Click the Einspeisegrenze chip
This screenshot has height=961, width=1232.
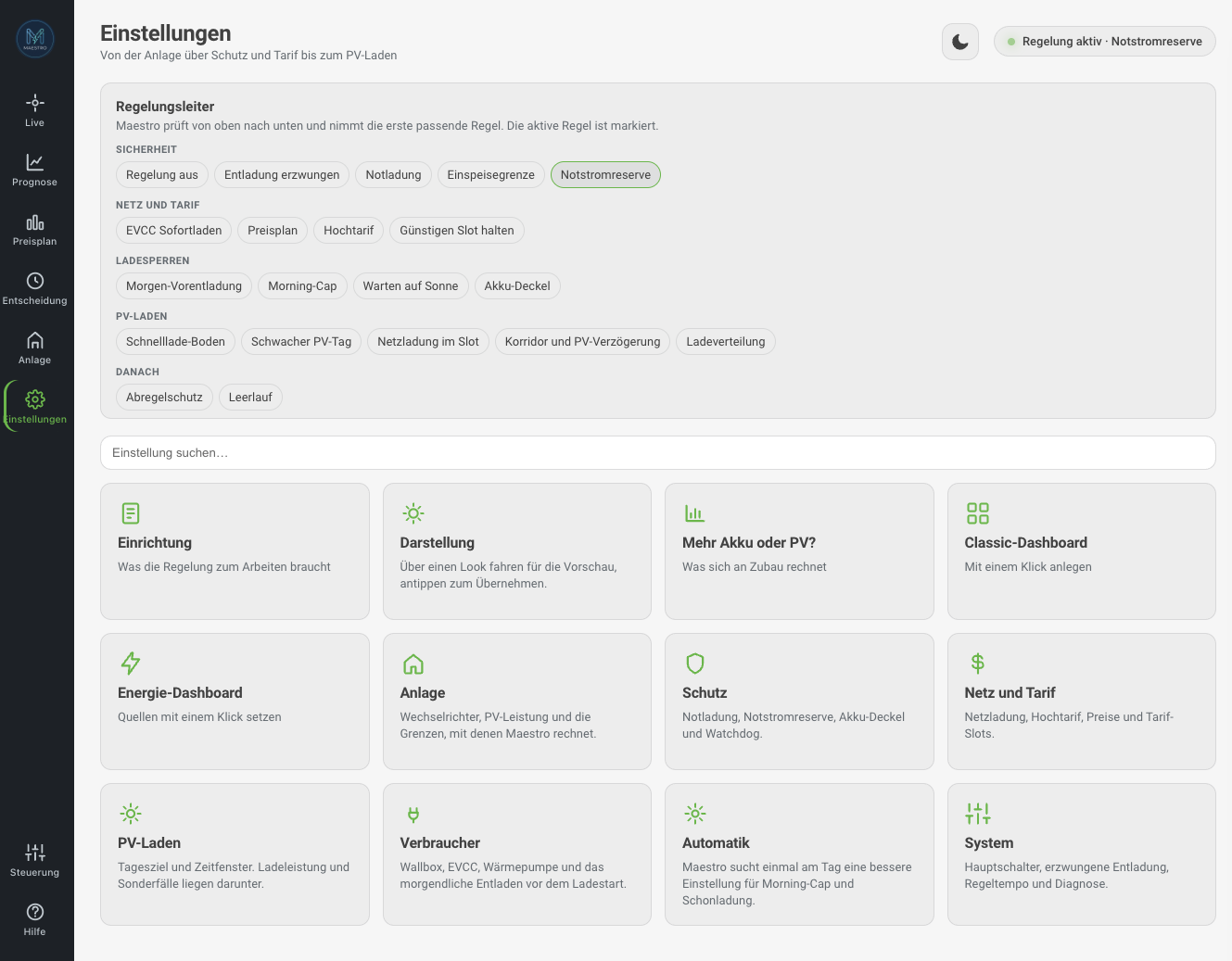(490, 175)
